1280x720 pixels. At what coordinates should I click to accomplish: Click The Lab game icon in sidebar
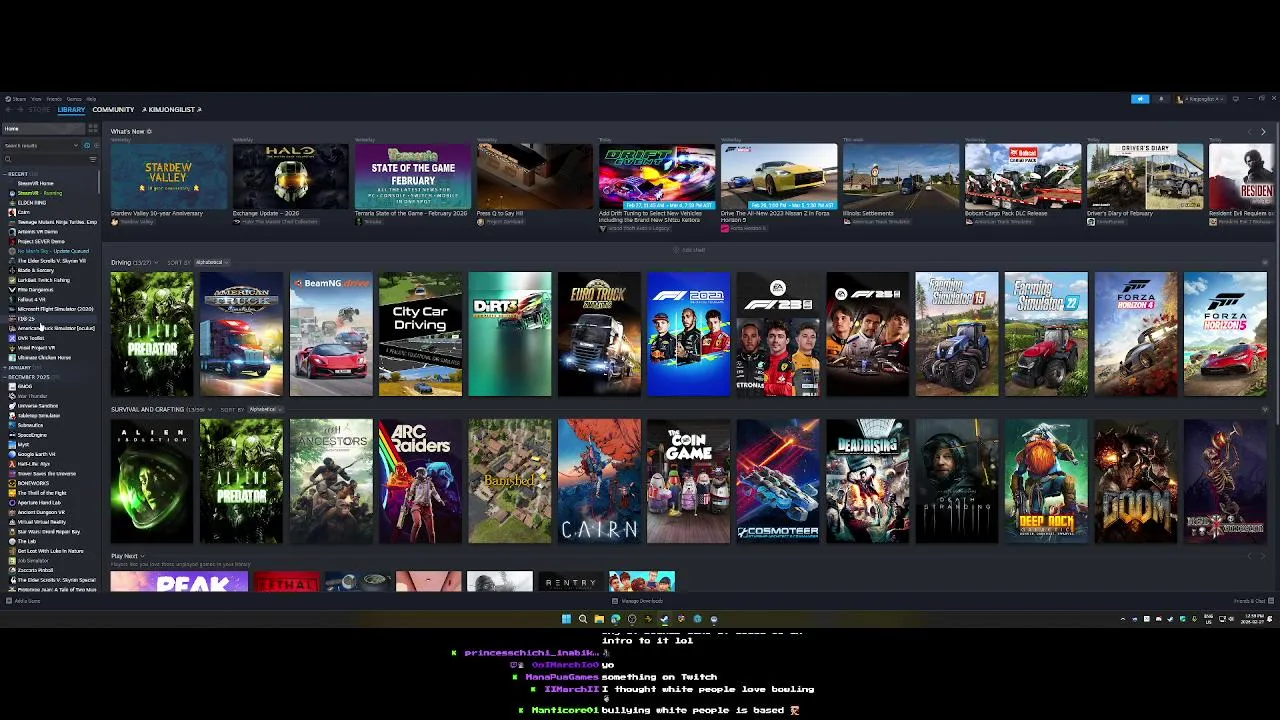tap(12, 541)
